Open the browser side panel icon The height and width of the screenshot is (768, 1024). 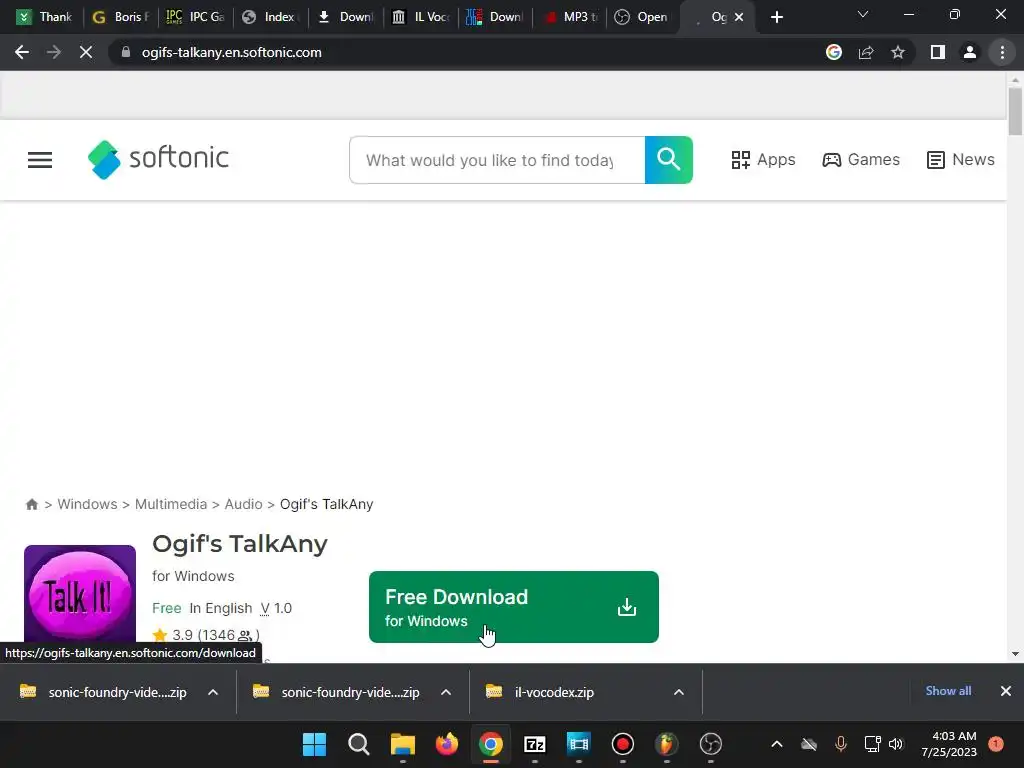[x=938, y=52]
